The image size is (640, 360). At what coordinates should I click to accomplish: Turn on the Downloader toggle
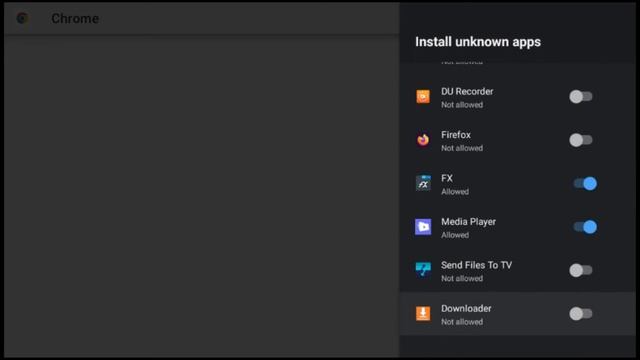tap(581, 313)
